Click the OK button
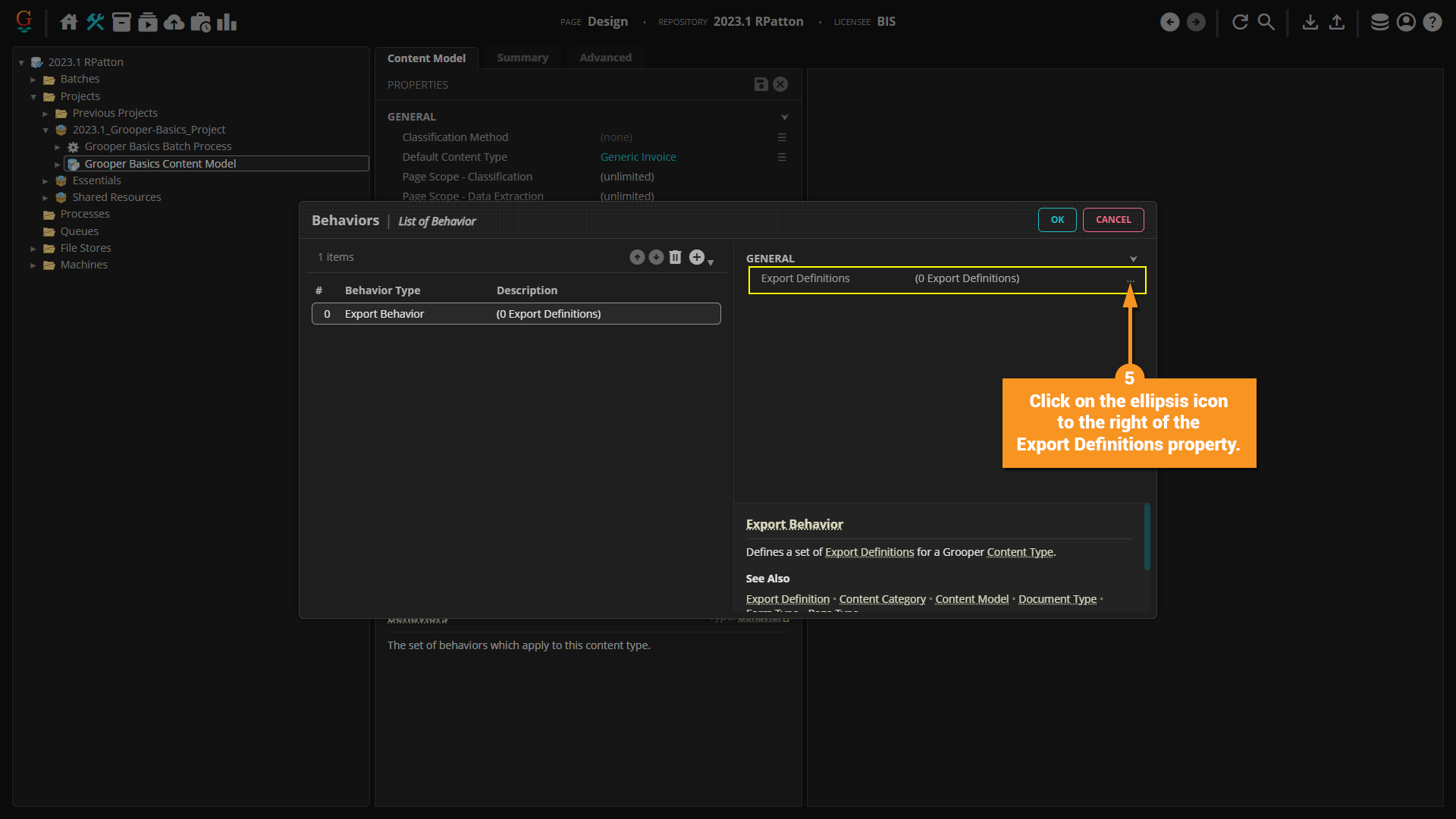The width and height of the screenshot is (1456, 819). click(x=1057, y=220)
